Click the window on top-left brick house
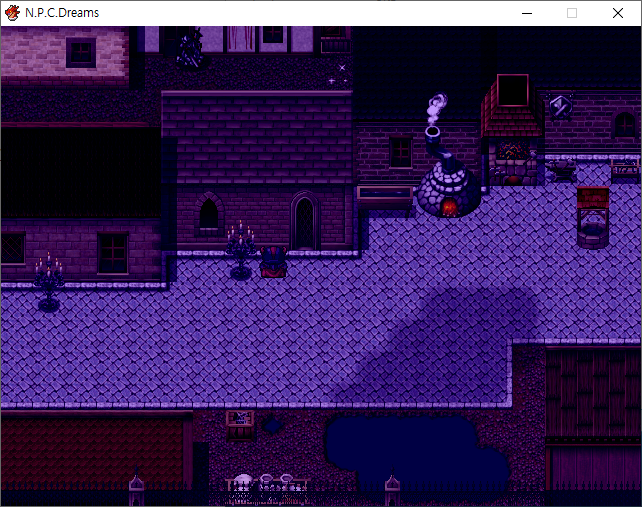Viewport: 642px width, 507px height. point(81,52)
